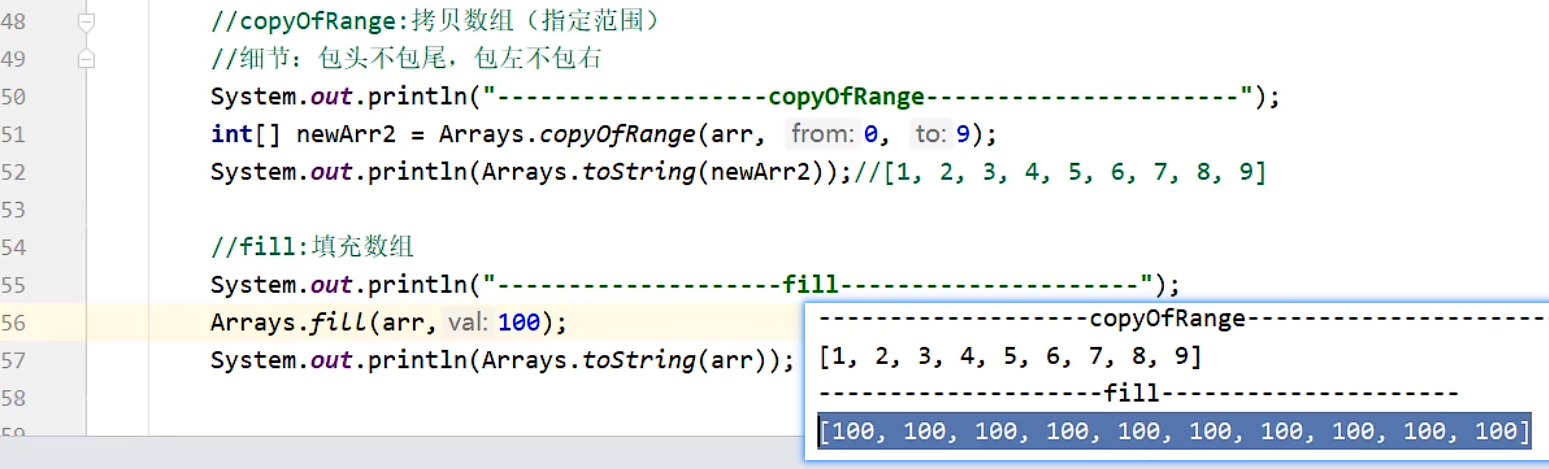Click line number 50 in the gutter
This screenshot has height=469, width=1549.
(x=14, y=97)
